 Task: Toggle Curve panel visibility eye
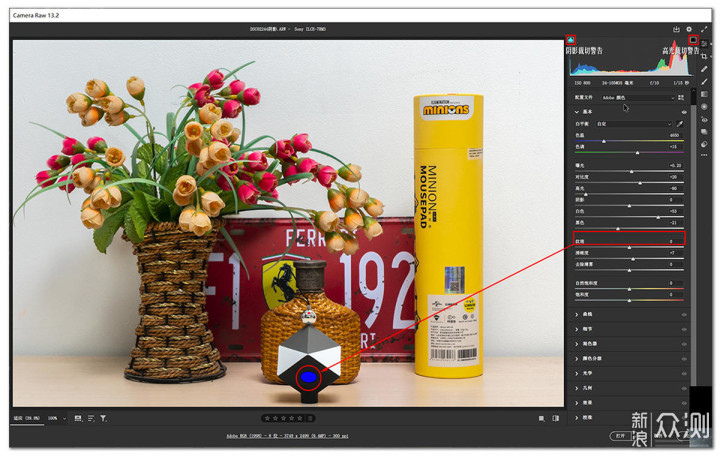(x=684, y=315)
